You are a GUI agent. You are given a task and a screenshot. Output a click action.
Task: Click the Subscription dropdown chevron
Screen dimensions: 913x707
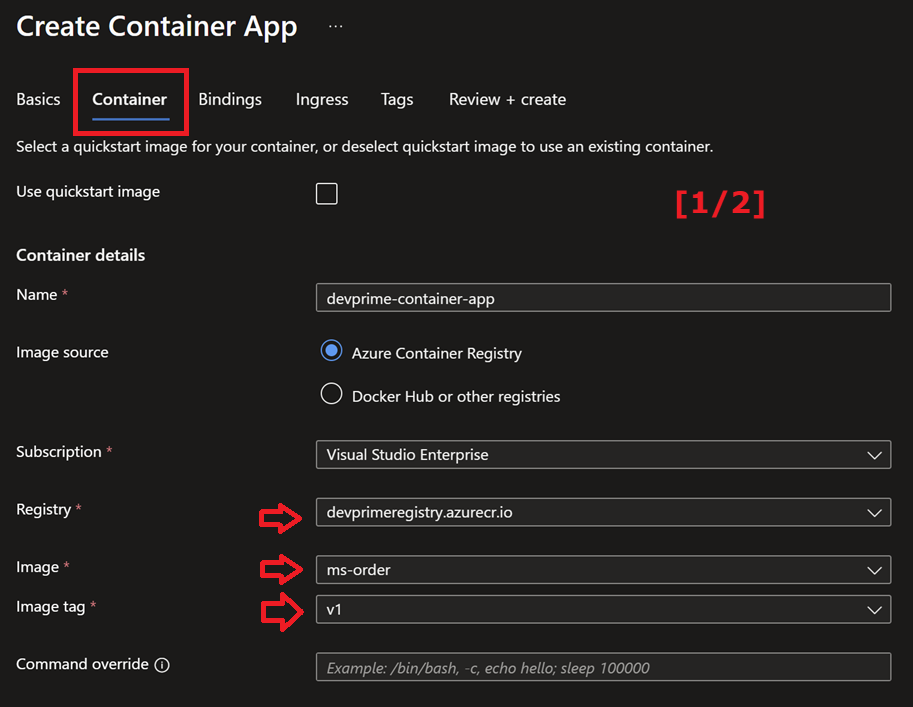coord(873,454)
